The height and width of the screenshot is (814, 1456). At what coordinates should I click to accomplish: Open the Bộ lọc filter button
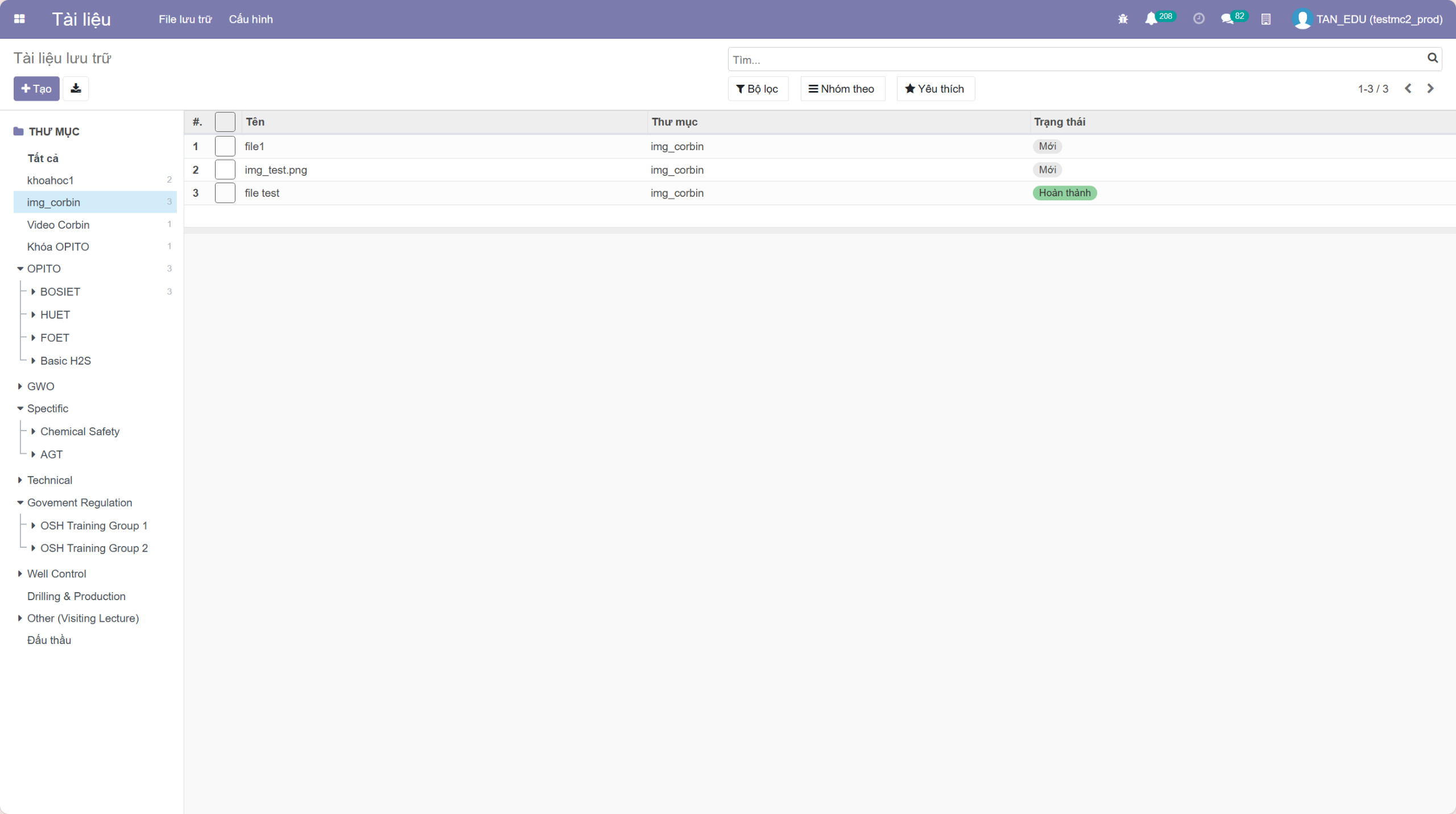[758, 89]
